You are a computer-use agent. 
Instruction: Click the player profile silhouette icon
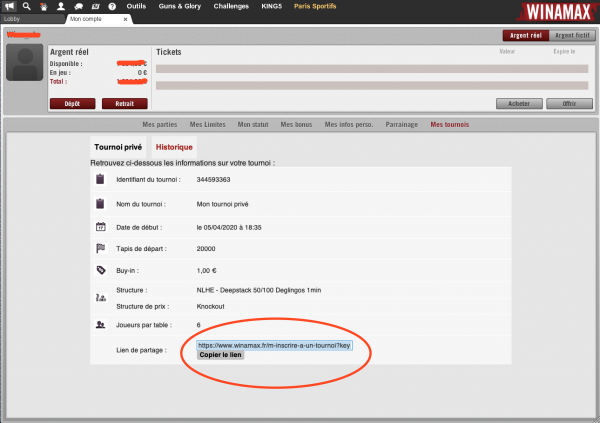[61, 6]
